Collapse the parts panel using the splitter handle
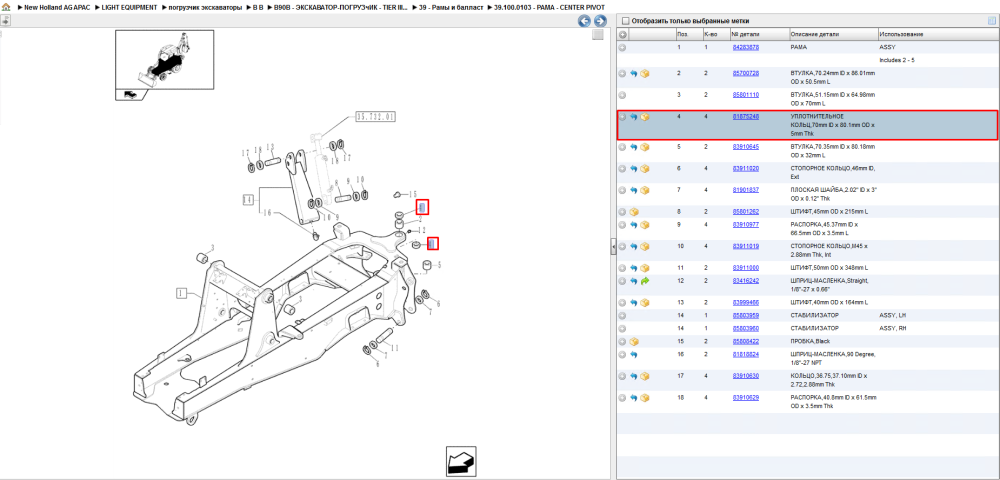Image resolution: width=1000 pixels, height=480 pixels. coord(613,246)
